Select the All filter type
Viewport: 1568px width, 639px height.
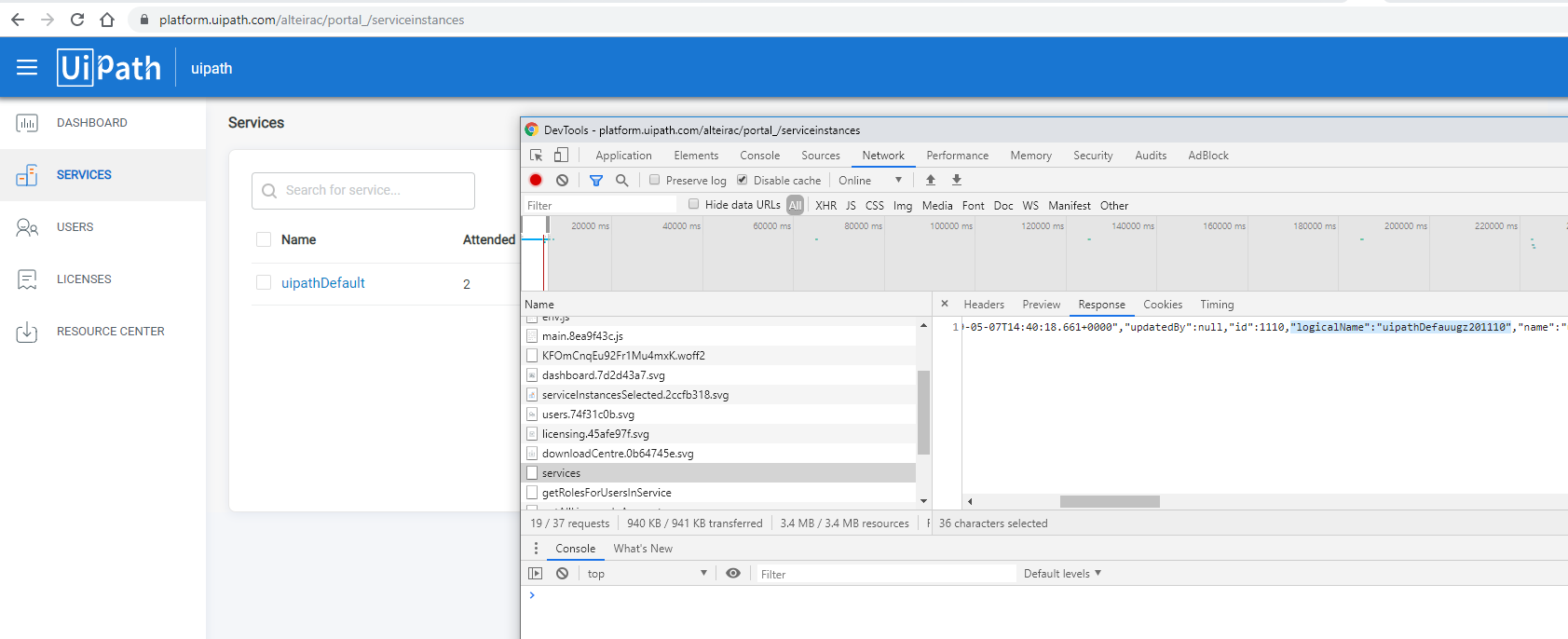point(795,205)
